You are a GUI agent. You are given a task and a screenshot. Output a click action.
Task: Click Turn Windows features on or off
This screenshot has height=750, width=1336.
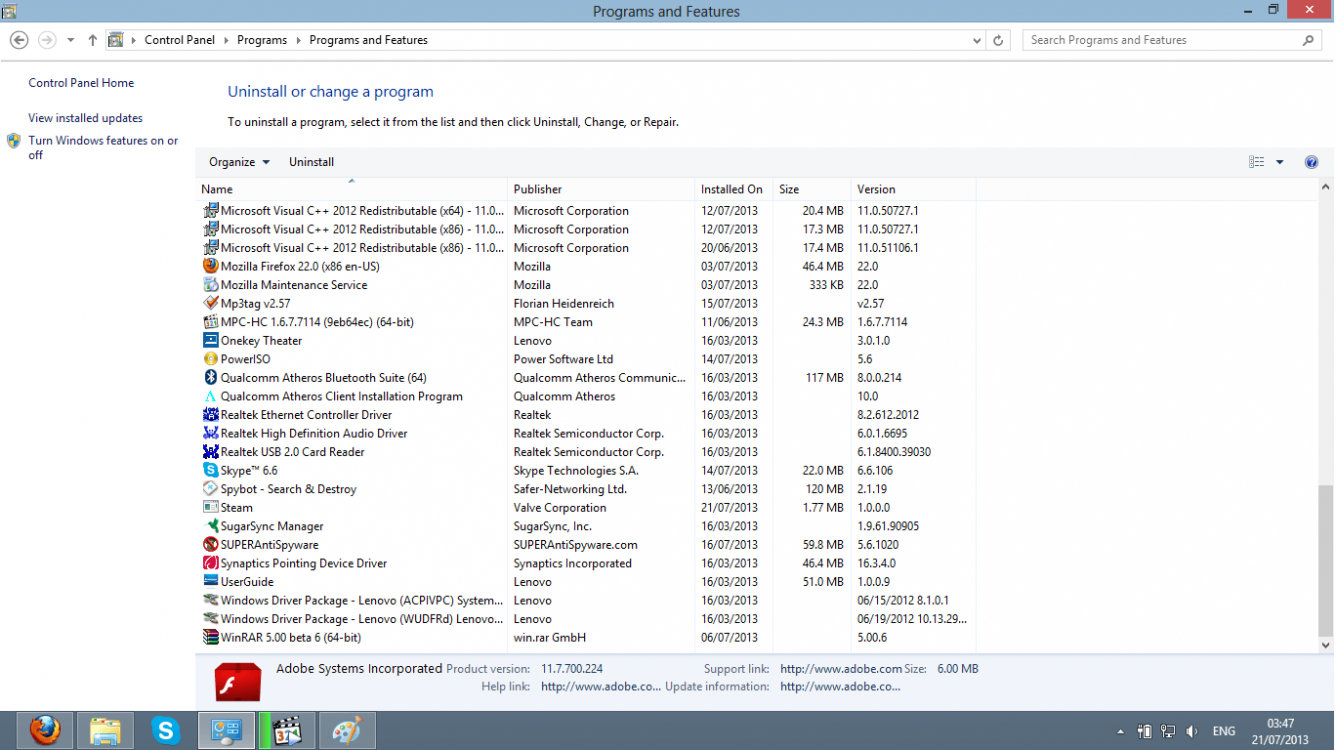(103, 148)
